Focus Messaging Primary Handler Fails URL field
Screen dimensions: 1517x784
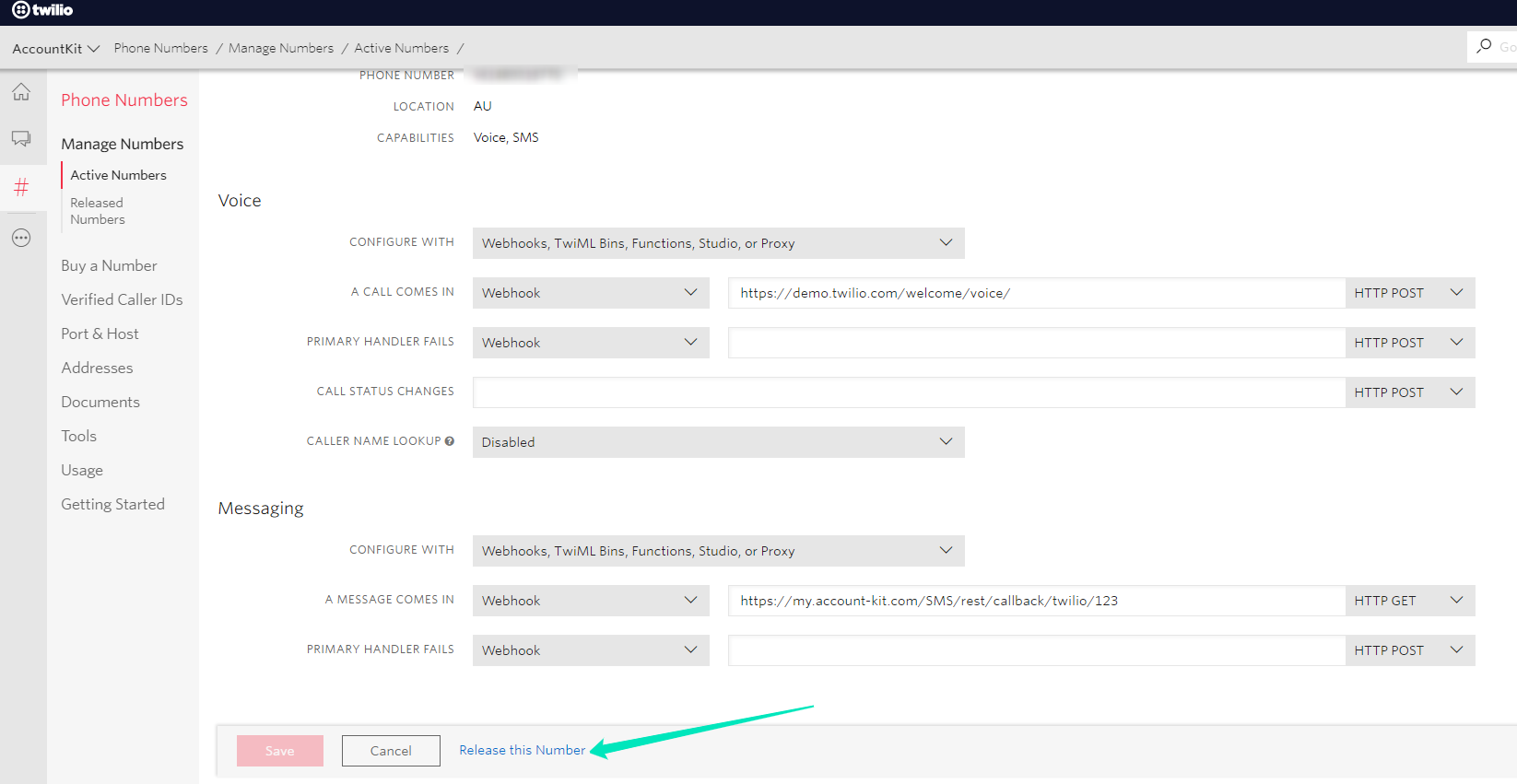[x=1037, y=650]
